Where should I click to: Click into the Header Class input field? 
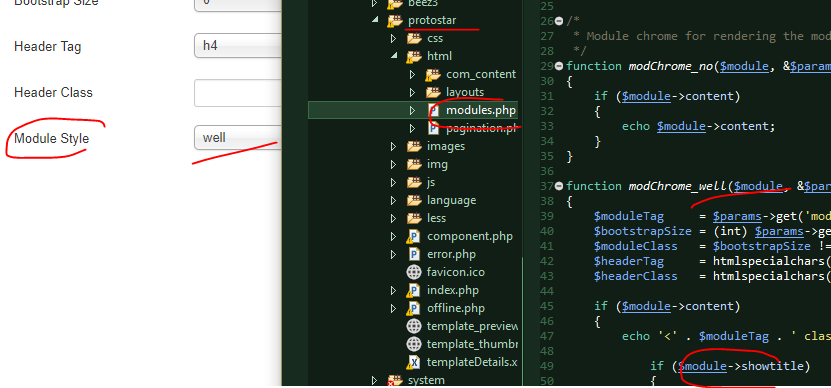coord(237,92)
